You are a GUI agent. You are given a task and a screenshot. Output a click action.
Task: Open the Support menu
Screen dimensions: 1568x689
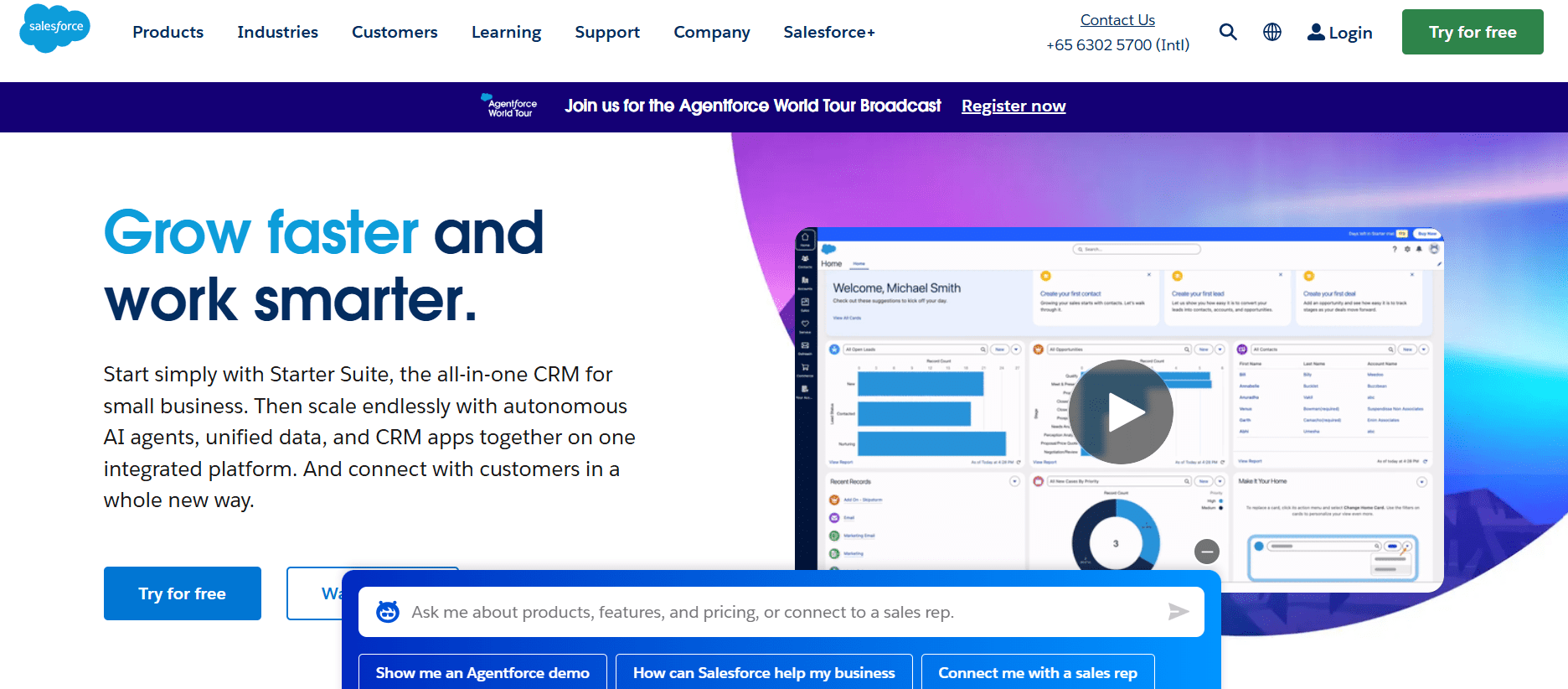coord(607,32)
